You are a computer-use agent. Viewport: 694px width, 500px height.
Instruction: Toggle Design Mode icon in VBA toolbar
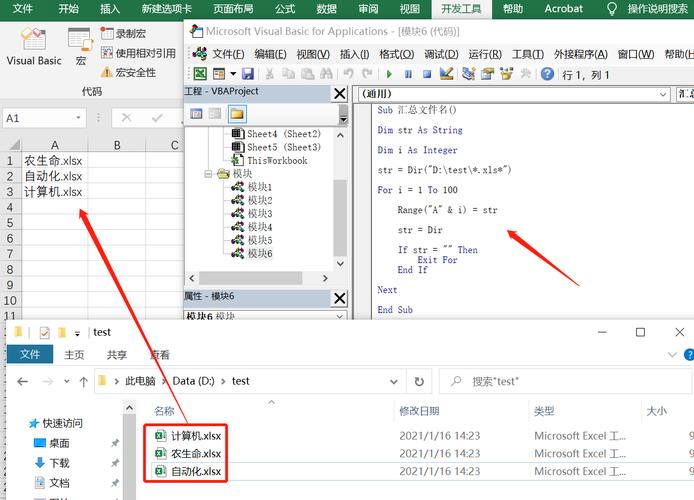point(446,74)
